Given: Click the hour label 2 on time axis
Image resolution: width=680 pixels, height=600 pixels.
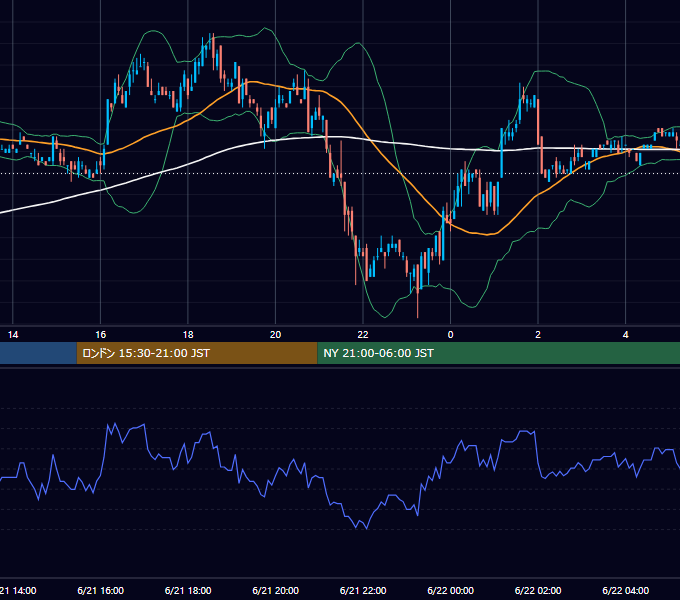Looking at the screenshot, I should click(538, 335).
